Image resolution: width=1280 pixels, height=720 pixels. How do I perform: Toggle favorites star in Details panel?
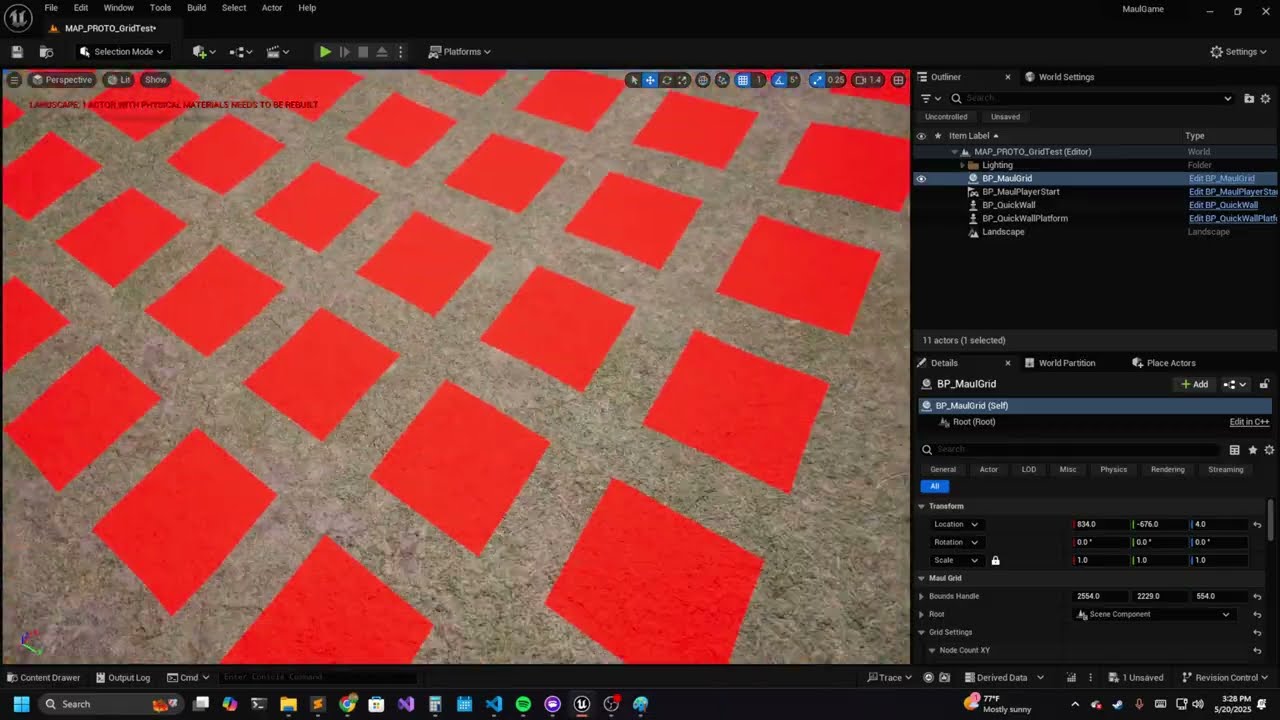[x=1252, y=450]
